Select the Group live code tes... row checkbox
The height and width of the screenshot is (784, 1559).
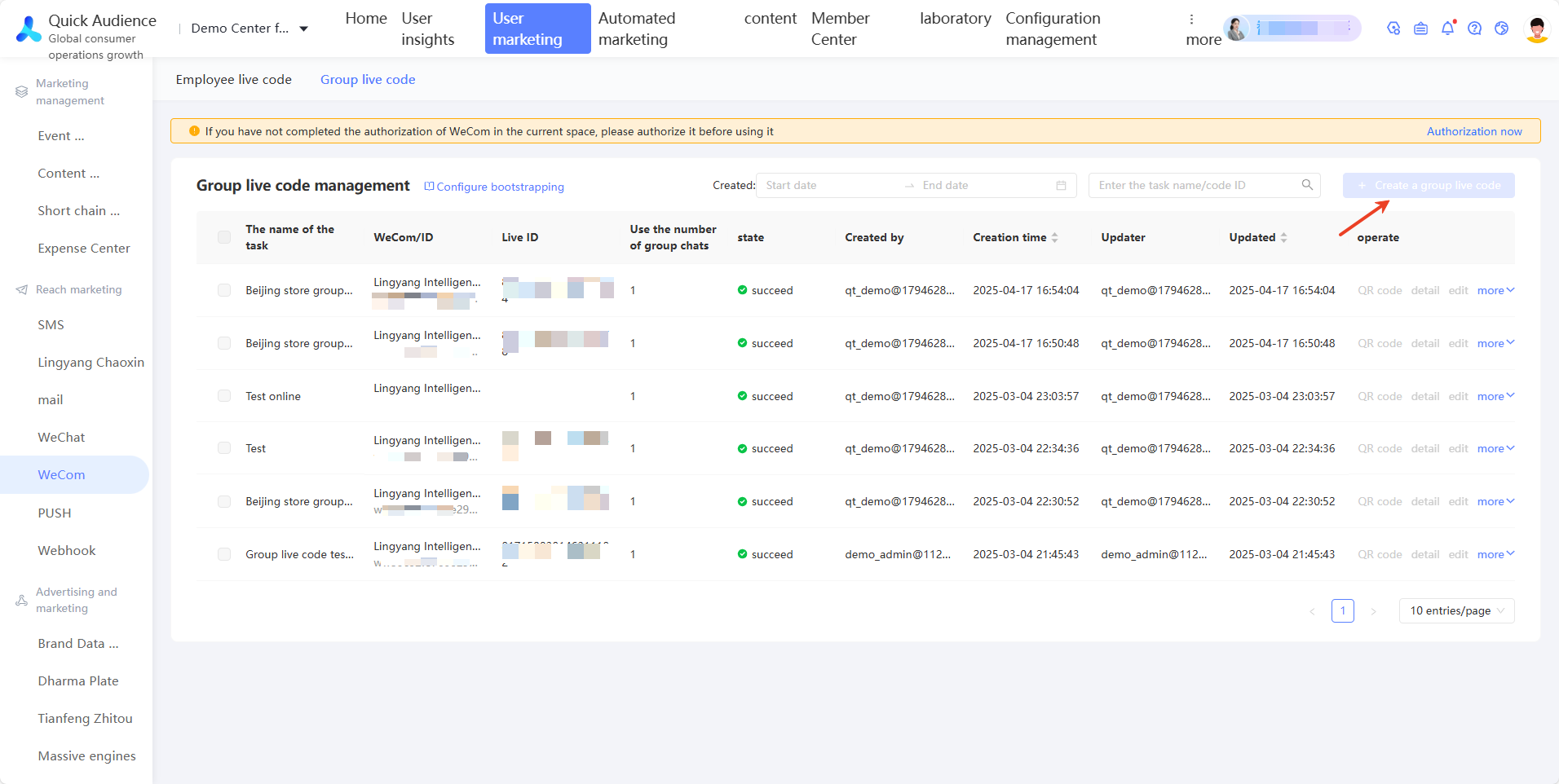(x=224, y=554)
